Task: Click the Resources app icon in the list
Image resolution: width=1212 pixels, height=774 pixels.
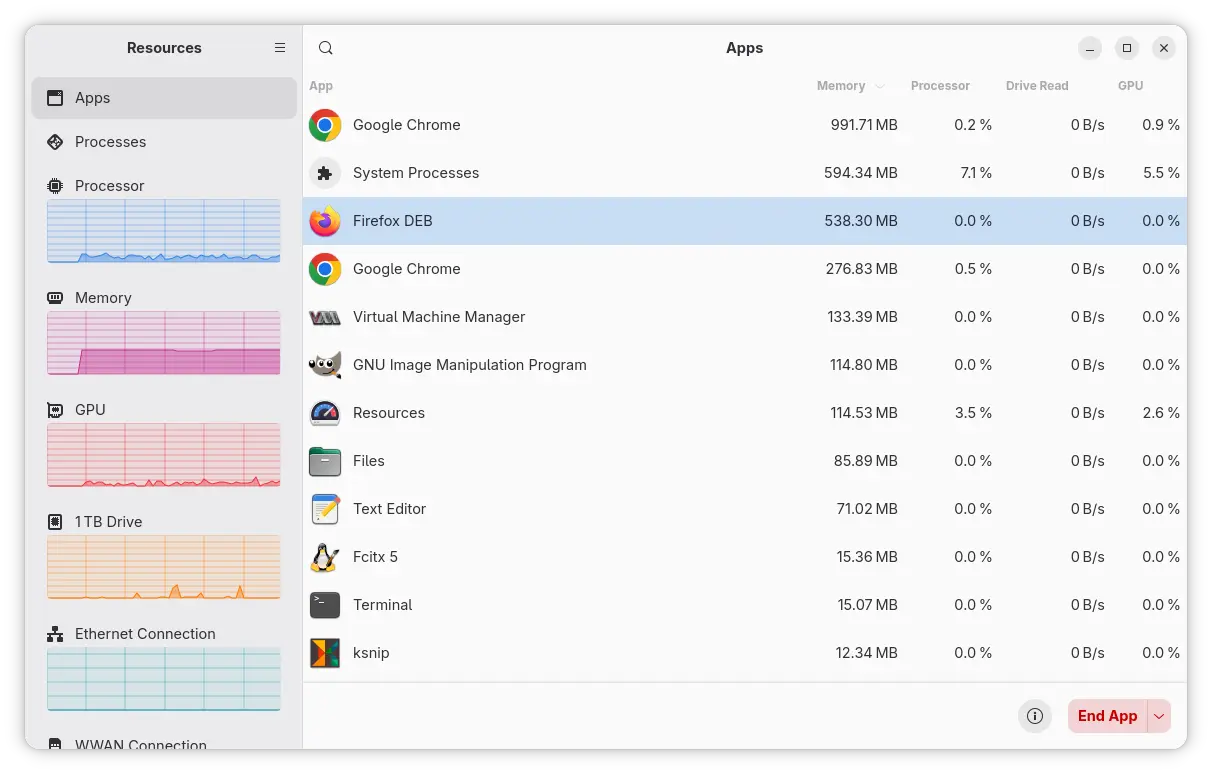Action: (x=325, y=413)
